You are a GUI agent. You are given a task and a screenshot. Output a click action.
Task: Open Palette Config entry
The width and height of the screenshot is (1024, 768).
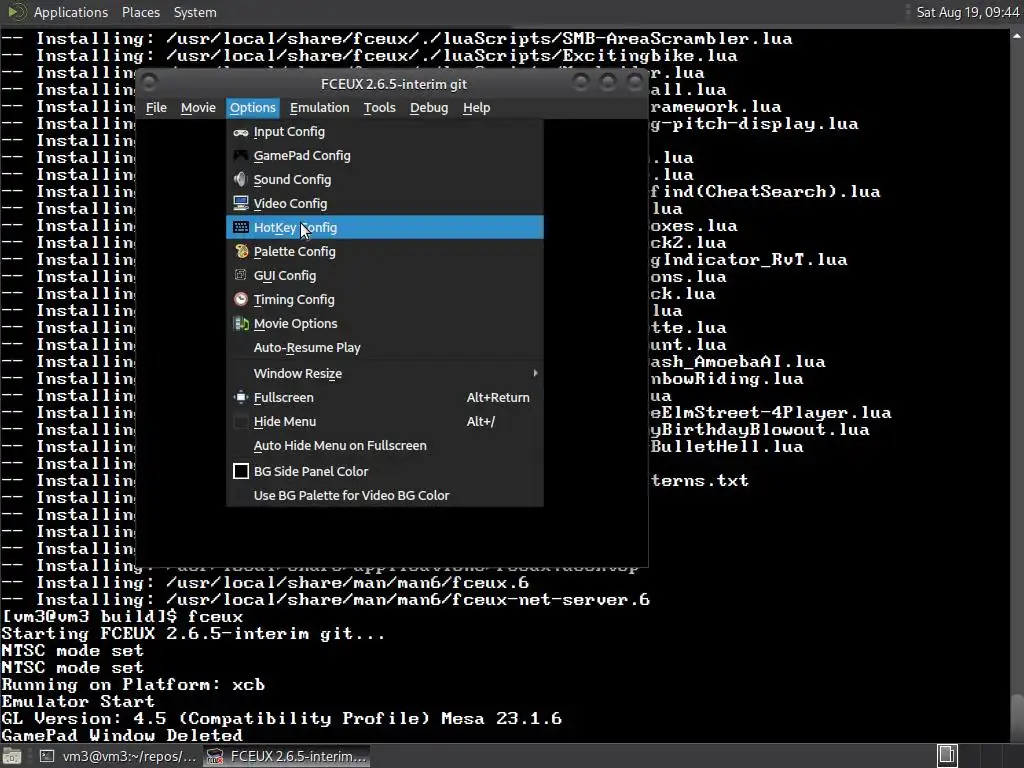385,251
